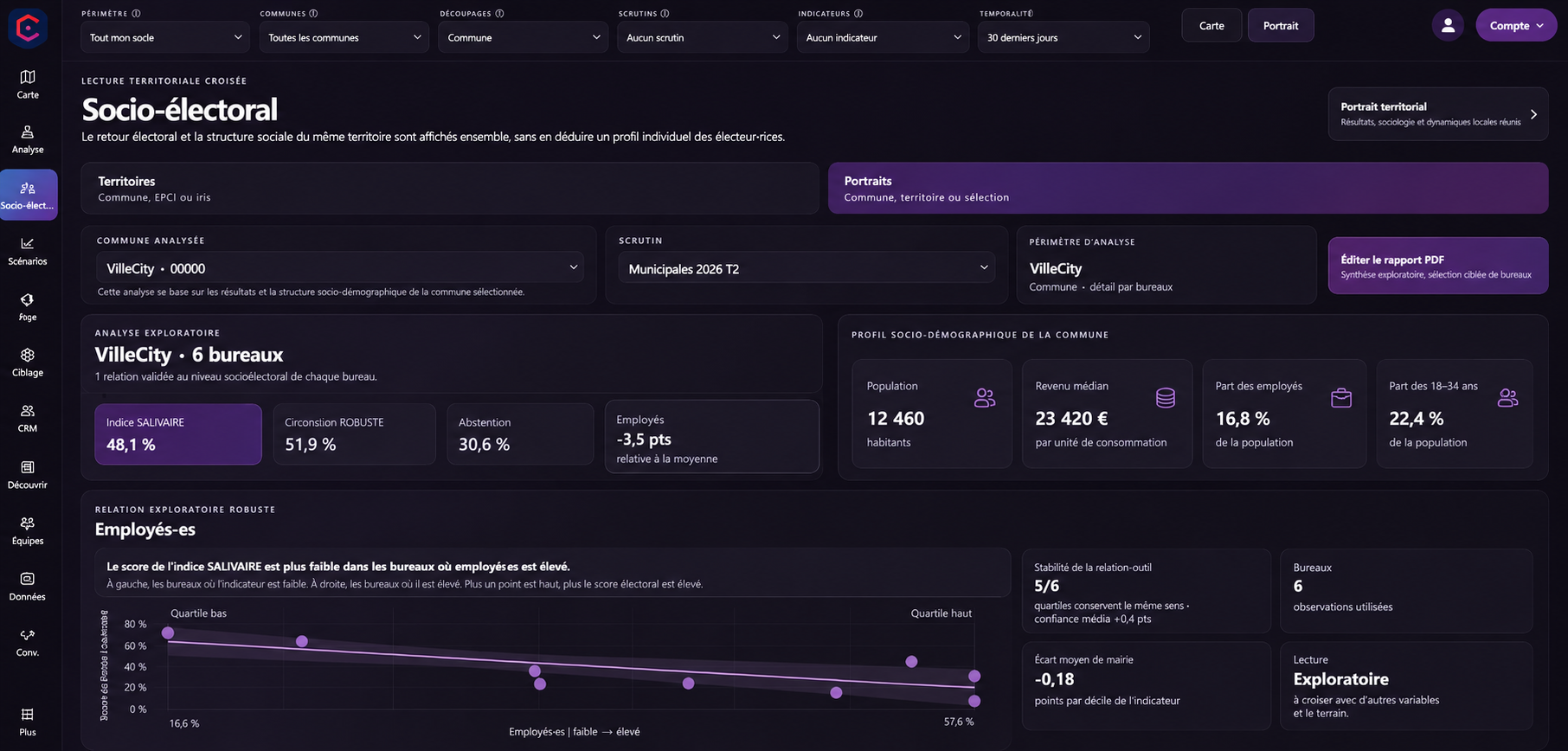Switch view to Portrait mode
Viewport: 1568px width, 751px height.
(1281, 25)
